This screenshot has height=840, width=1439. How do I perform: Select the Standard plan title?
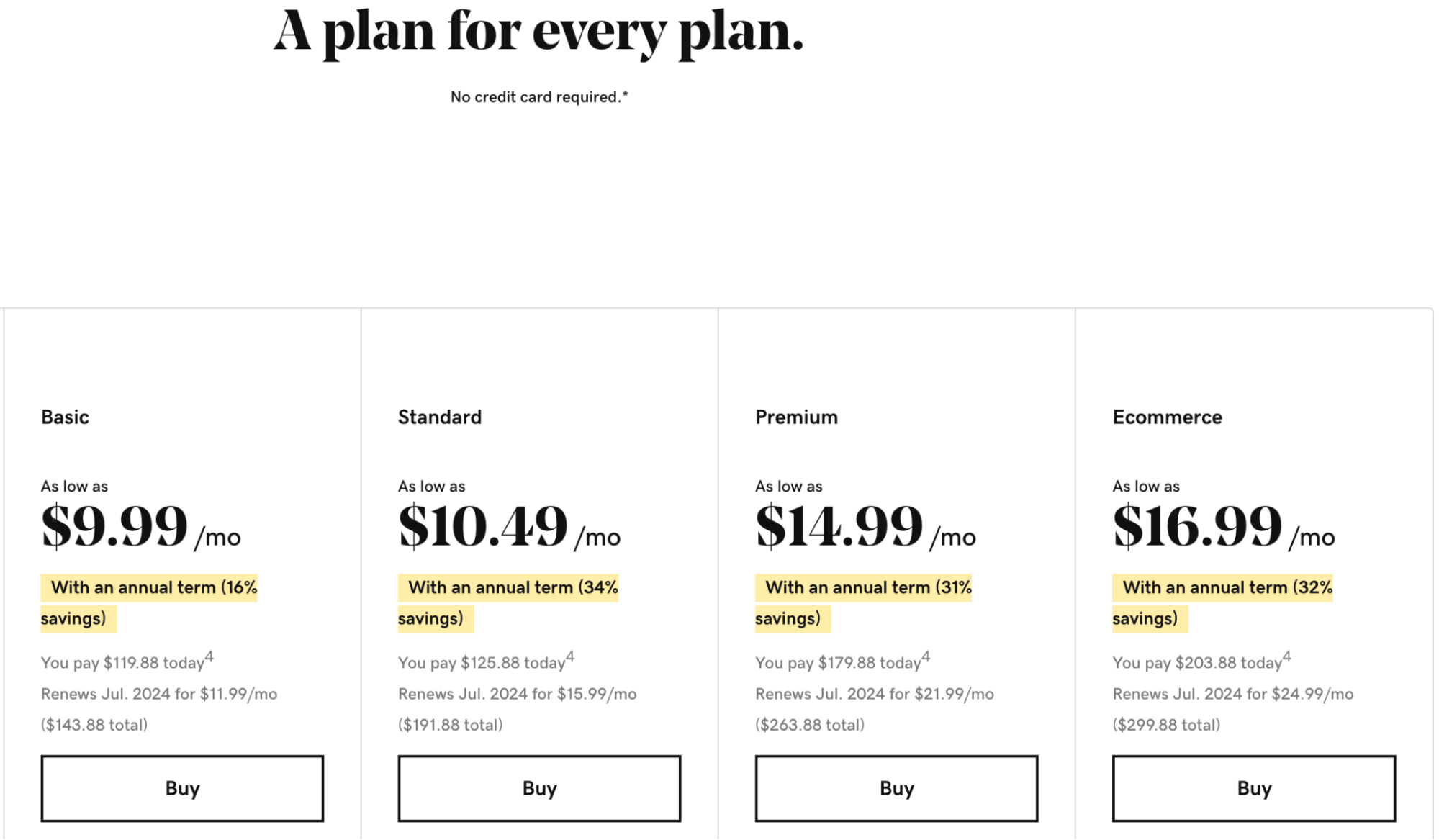coord(440,417)
